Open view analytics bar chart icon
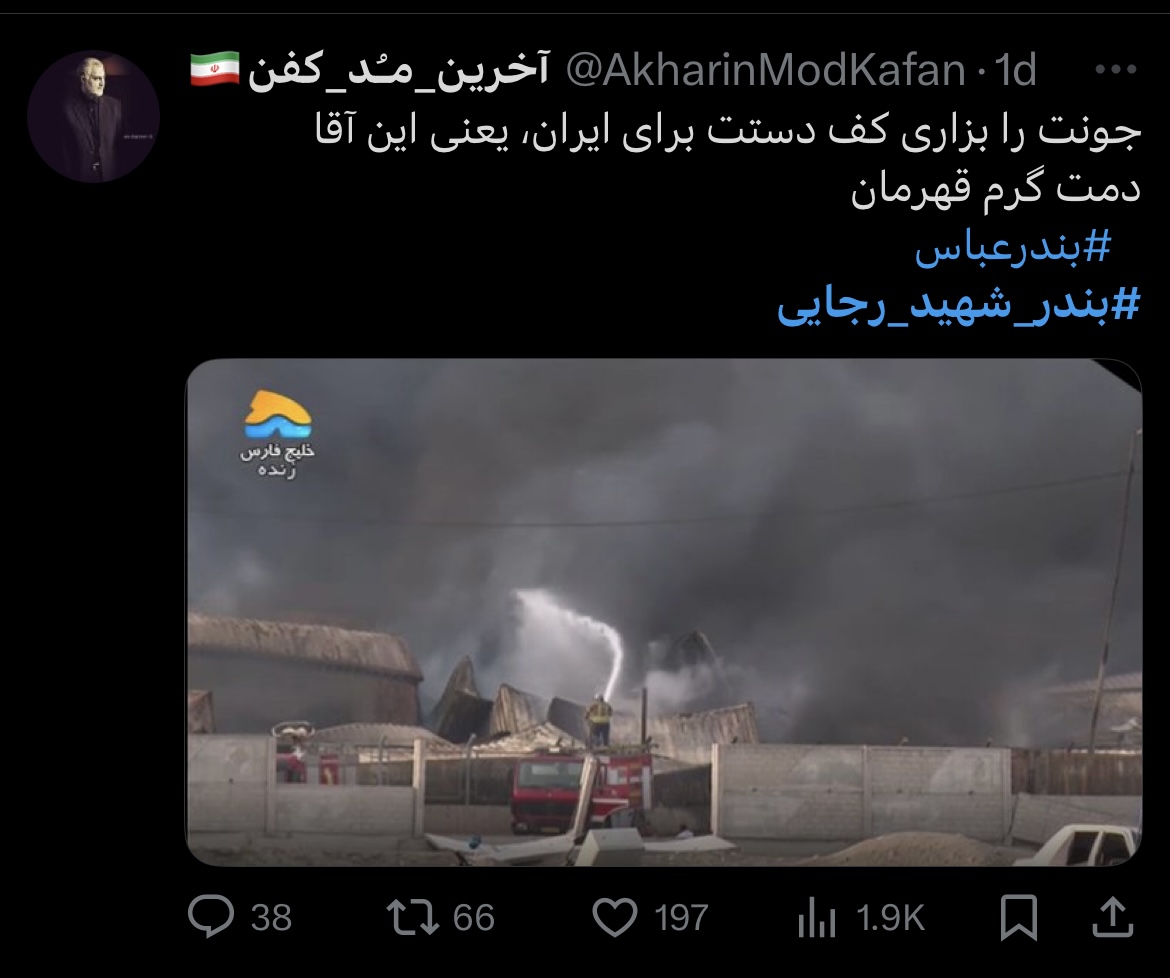 pyautogui.click(x=816, y=918)
